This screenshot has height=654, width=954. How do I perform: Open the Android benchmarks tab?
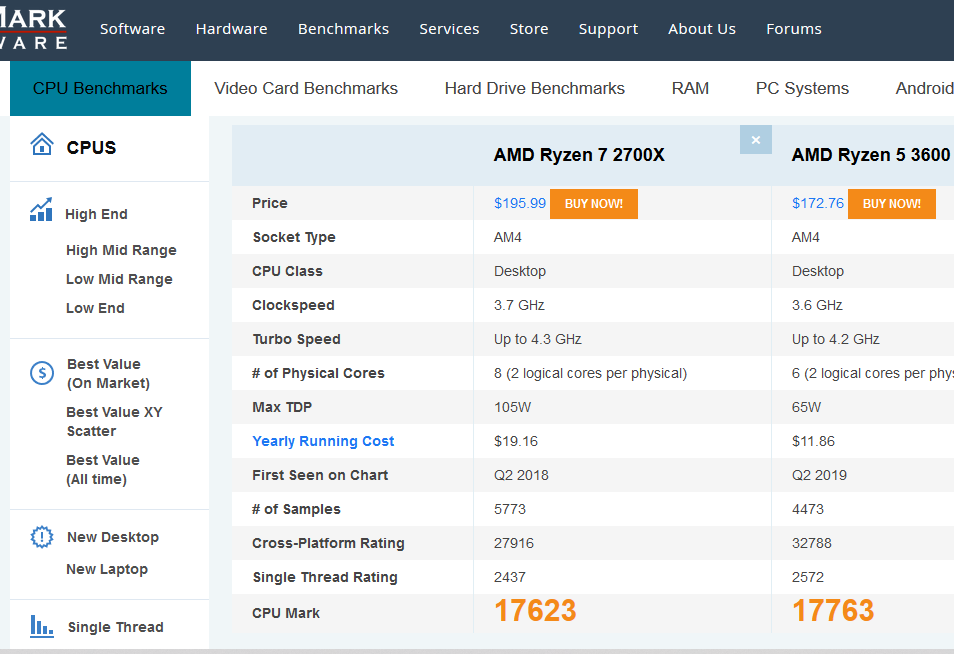(924, 88)
